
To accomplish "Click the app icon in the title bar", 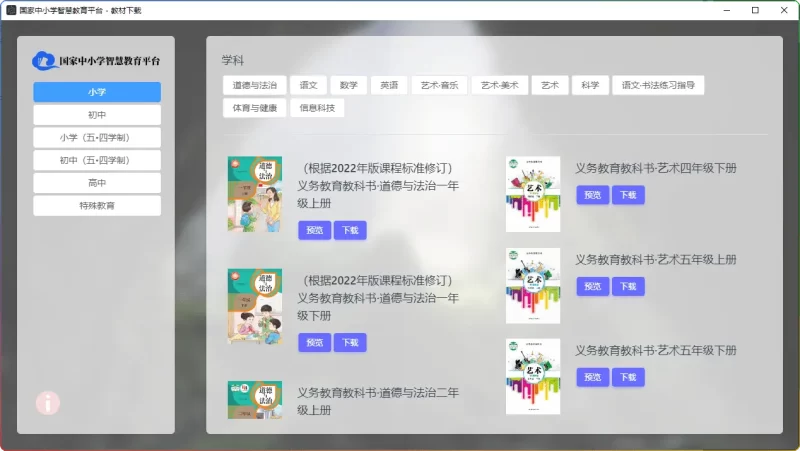I will point(11,10).
